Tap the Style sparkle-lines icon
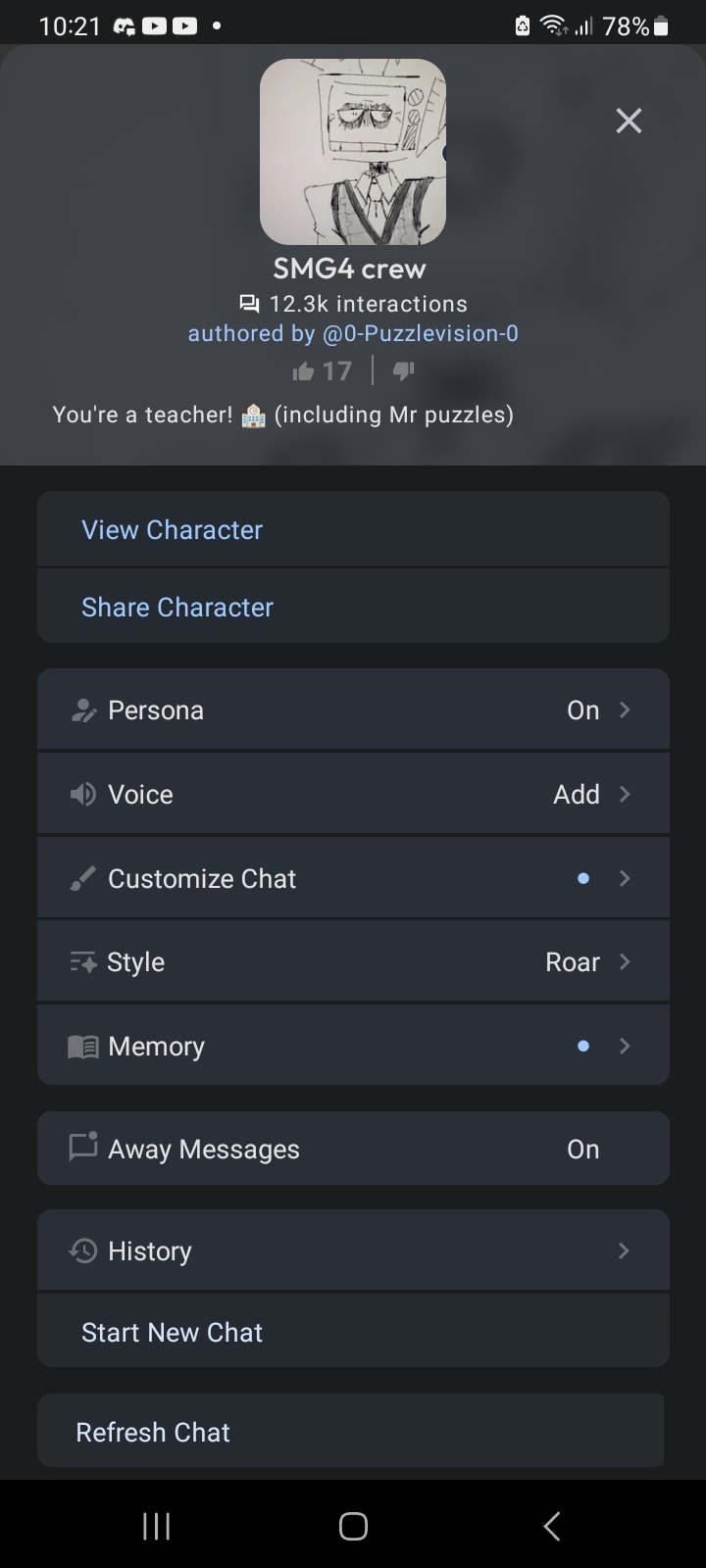The width and height of the screenshot is (706, 1568). [82, 962]
